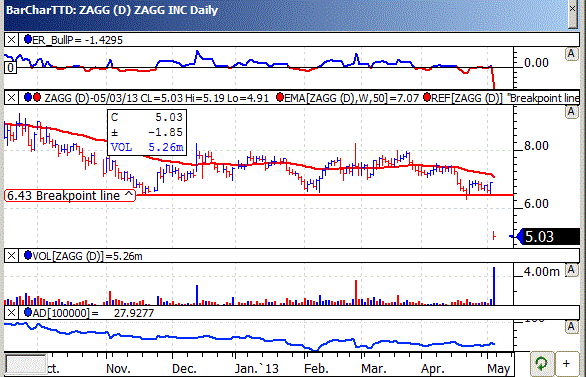
Task: Click the blue dot before ZAGG (D)
Action: click(x=28, y=98)
